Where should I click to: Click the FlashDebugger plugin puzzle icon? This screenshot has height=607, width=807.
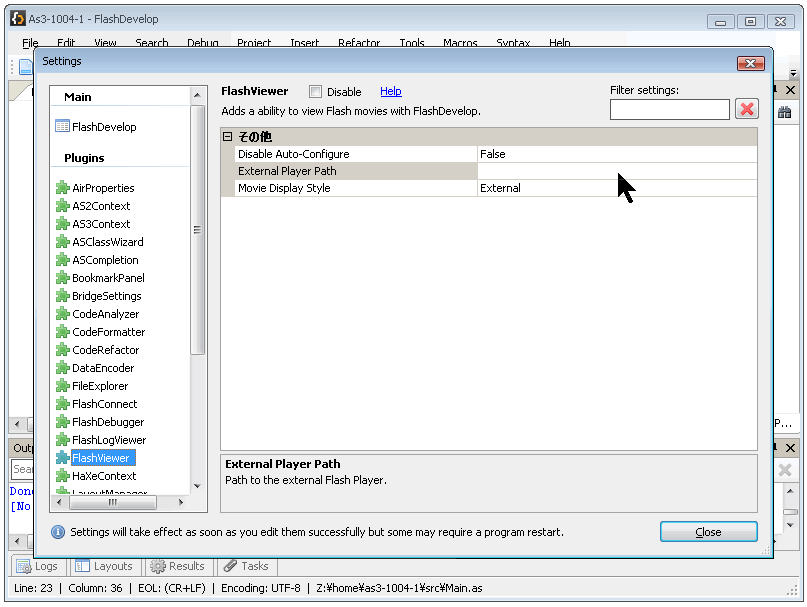point(62,422)
